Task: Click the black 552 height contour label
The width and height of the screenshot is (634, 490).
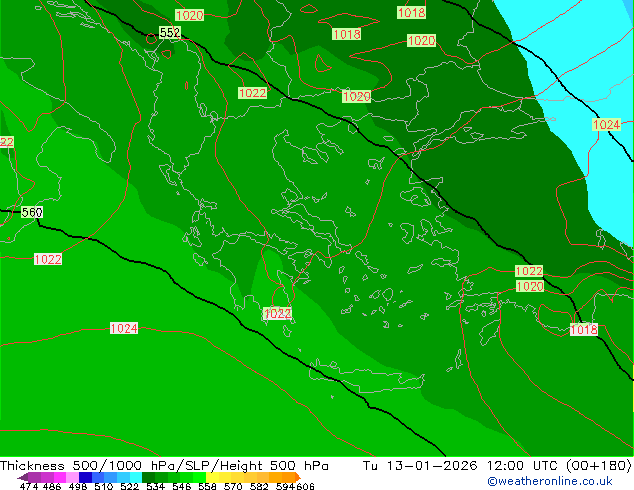Action: [x=170, y=32]
